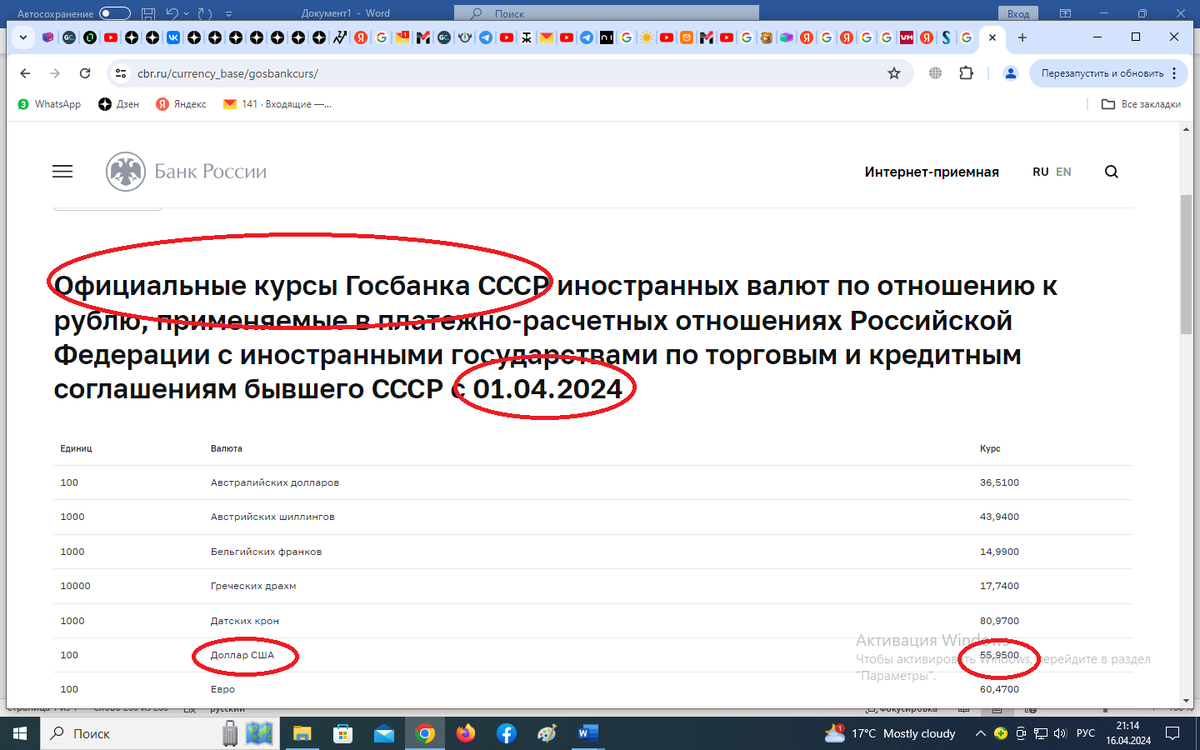Viewport: 1200px width, 750px height.
Task: Close the active browser tab
Action: [x=992, y=37]
